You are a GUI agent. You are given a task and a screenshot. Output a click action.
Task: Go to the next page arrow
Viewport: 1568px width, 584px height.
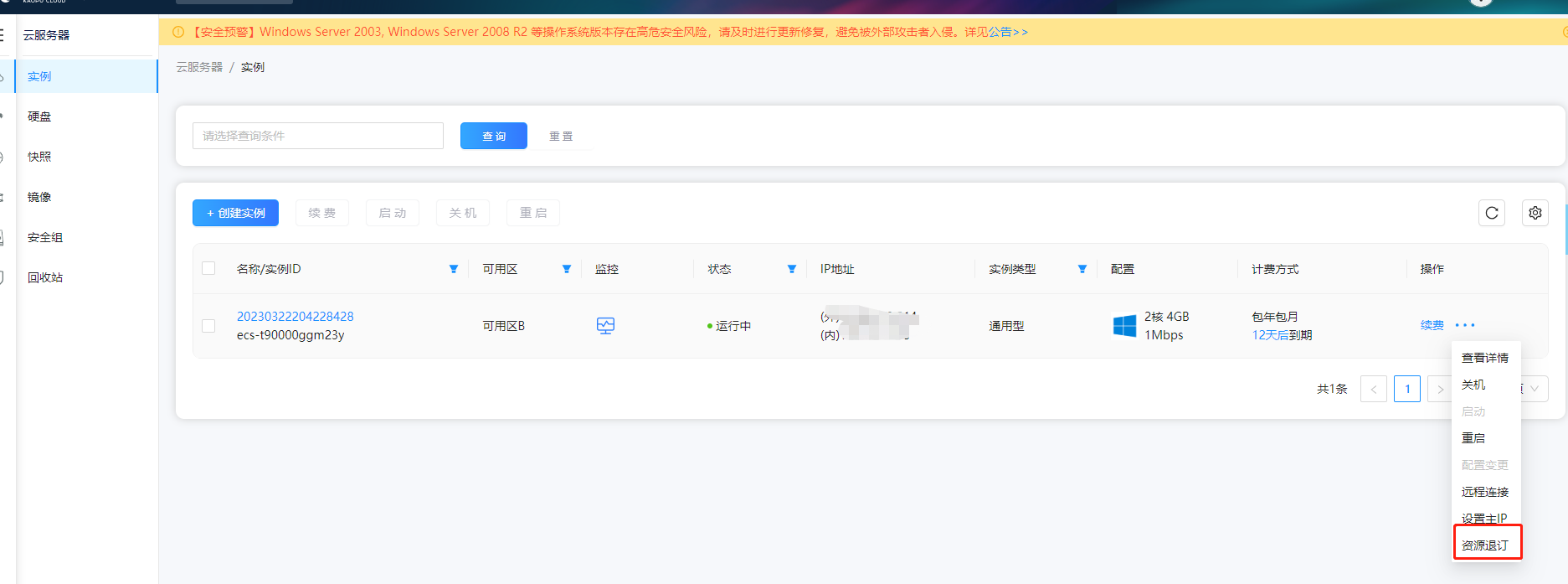click(1440, 389)
